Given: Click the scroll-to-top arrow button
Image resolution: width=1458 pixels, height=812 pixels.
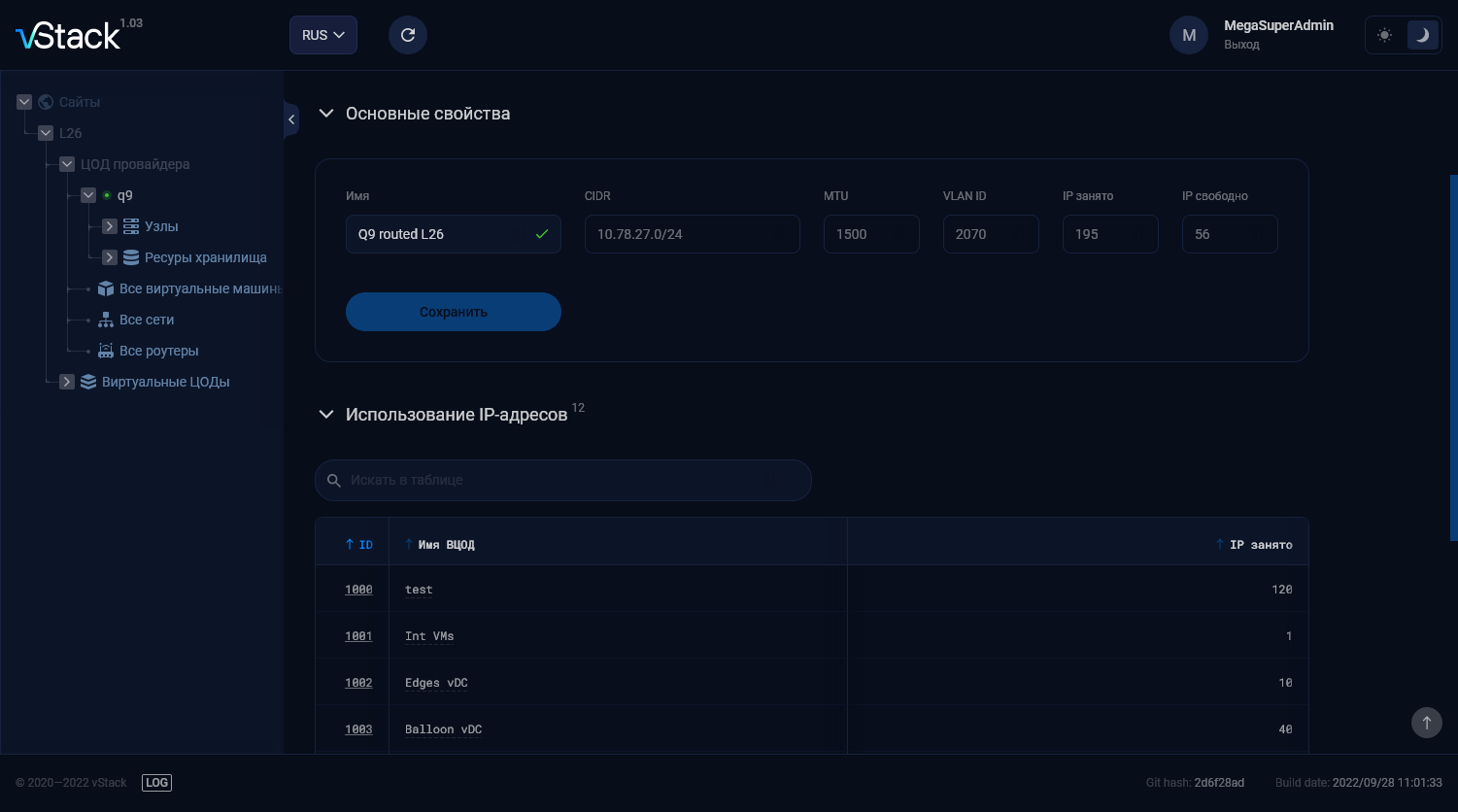Looking at the screenshot, I should tap(1427, 723).
